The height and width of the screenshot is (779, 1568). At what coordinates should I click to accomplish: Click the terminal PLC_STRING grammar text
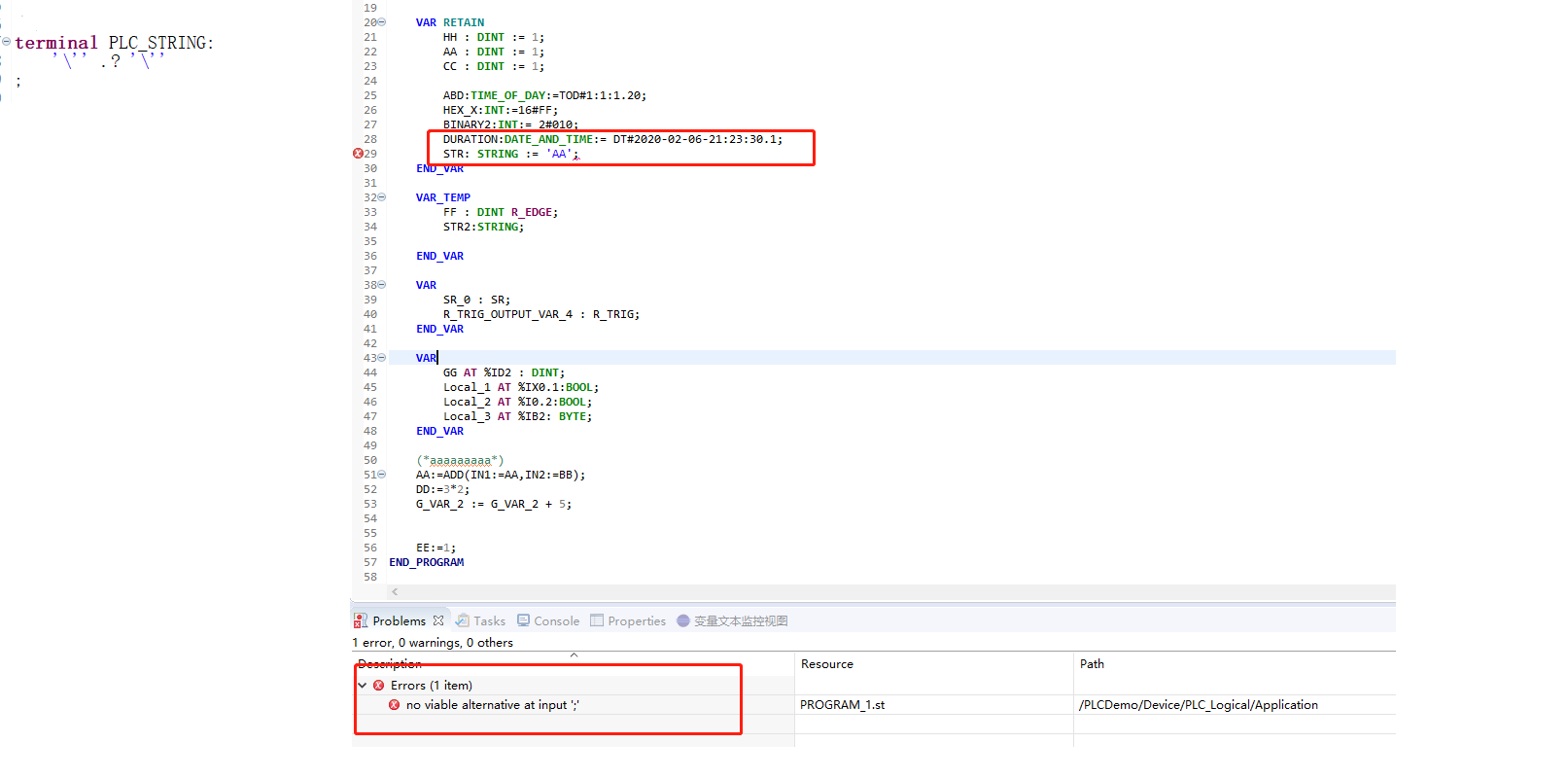click(114, 43)
